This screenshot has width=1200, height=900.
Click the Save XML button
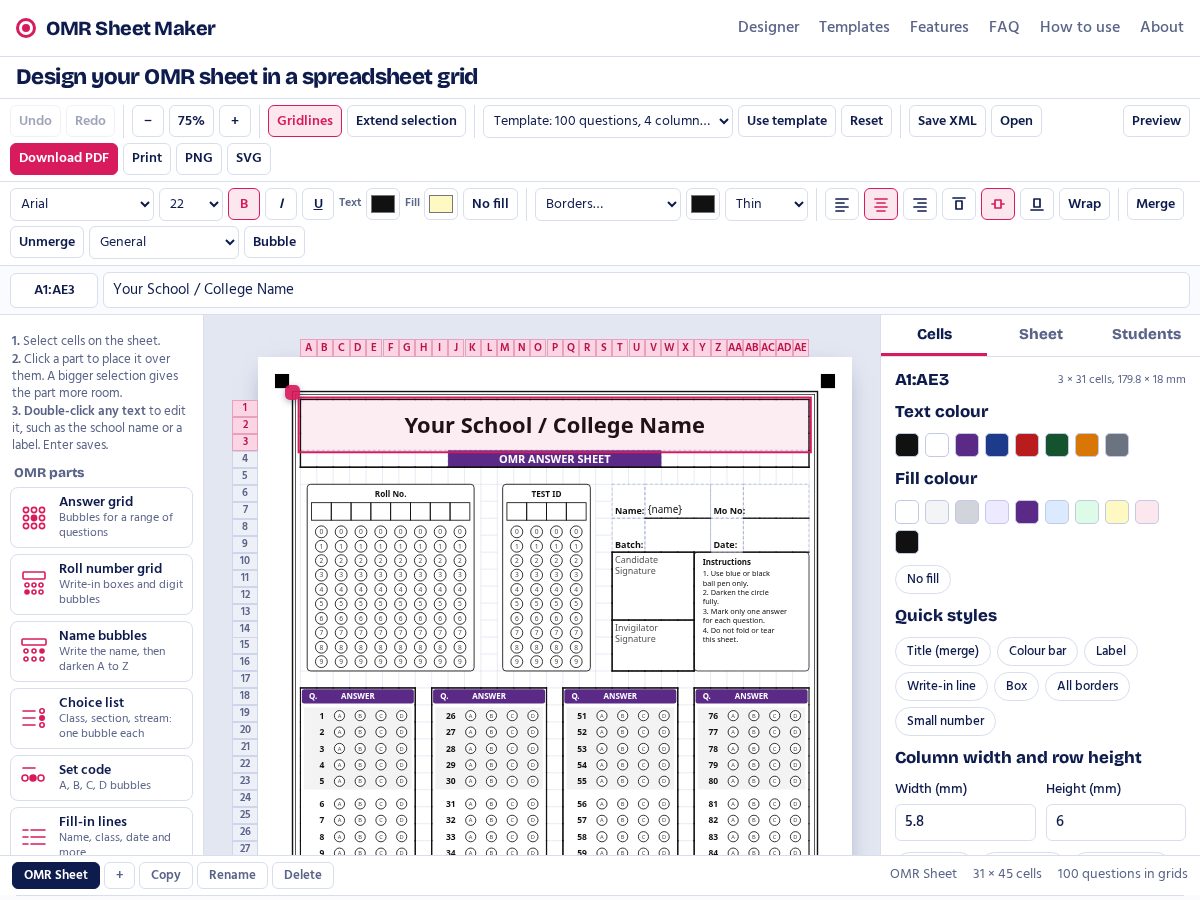(x=947, y=121)
